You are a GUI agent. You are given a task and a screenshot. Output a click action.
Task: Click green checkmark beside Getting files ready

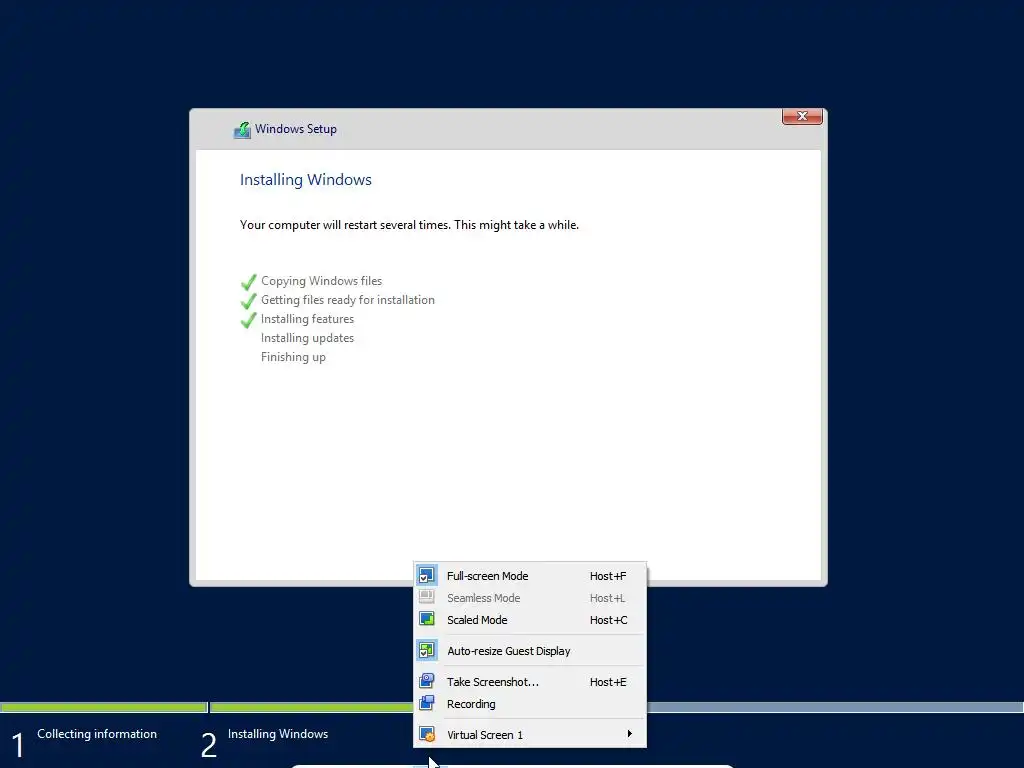pyautogui.click(x=248, y=301)
